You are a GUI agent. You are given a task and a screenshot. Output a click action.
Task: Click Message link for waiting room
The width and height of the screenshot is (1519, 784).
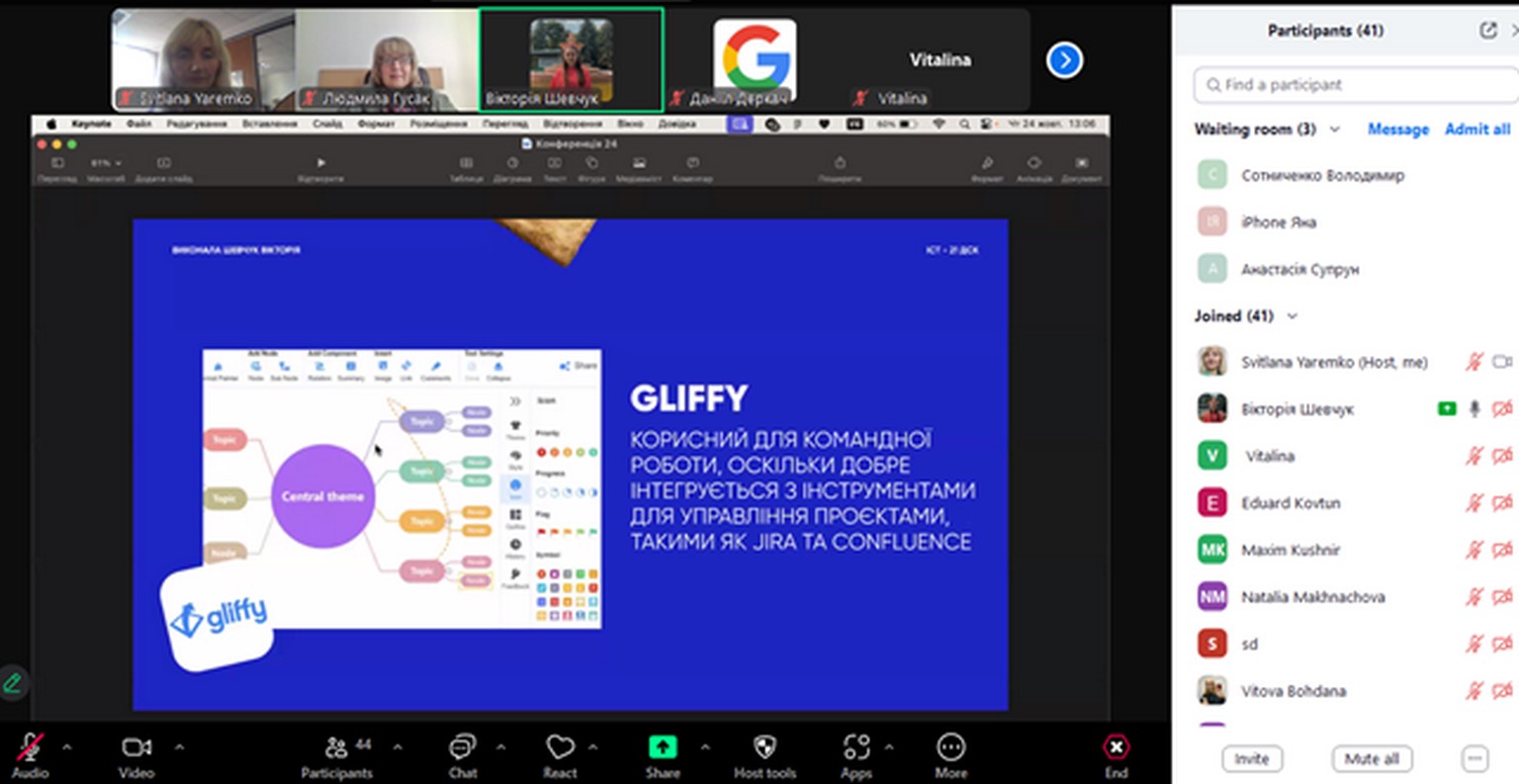point(1397,130)
